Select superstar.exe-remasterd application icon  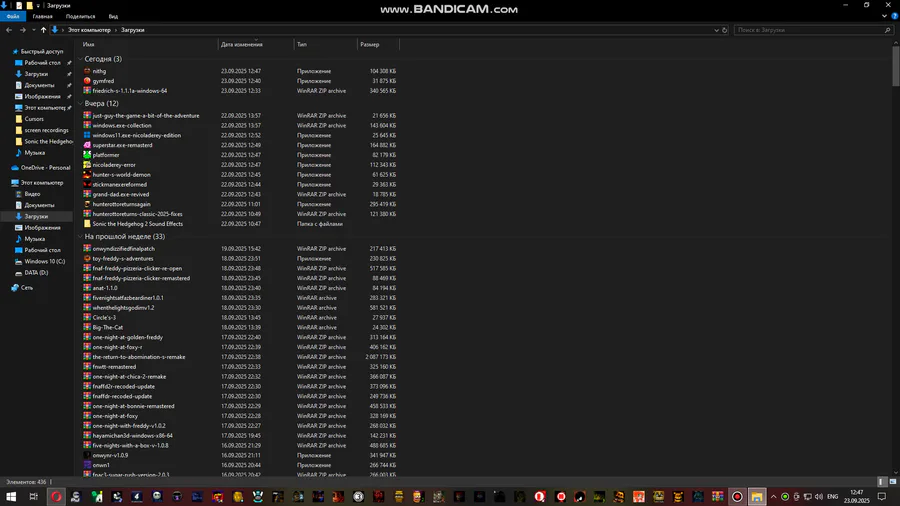(87, 145)
